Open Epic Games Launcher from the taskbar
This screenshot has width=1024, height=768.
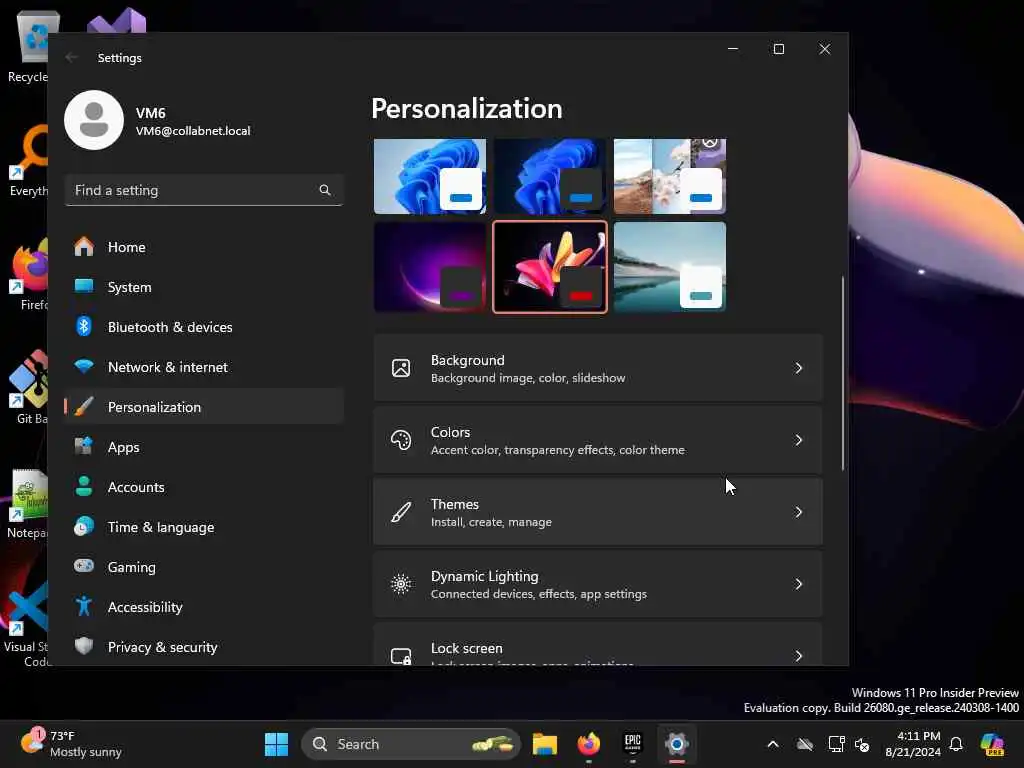(x=633, y=744)
